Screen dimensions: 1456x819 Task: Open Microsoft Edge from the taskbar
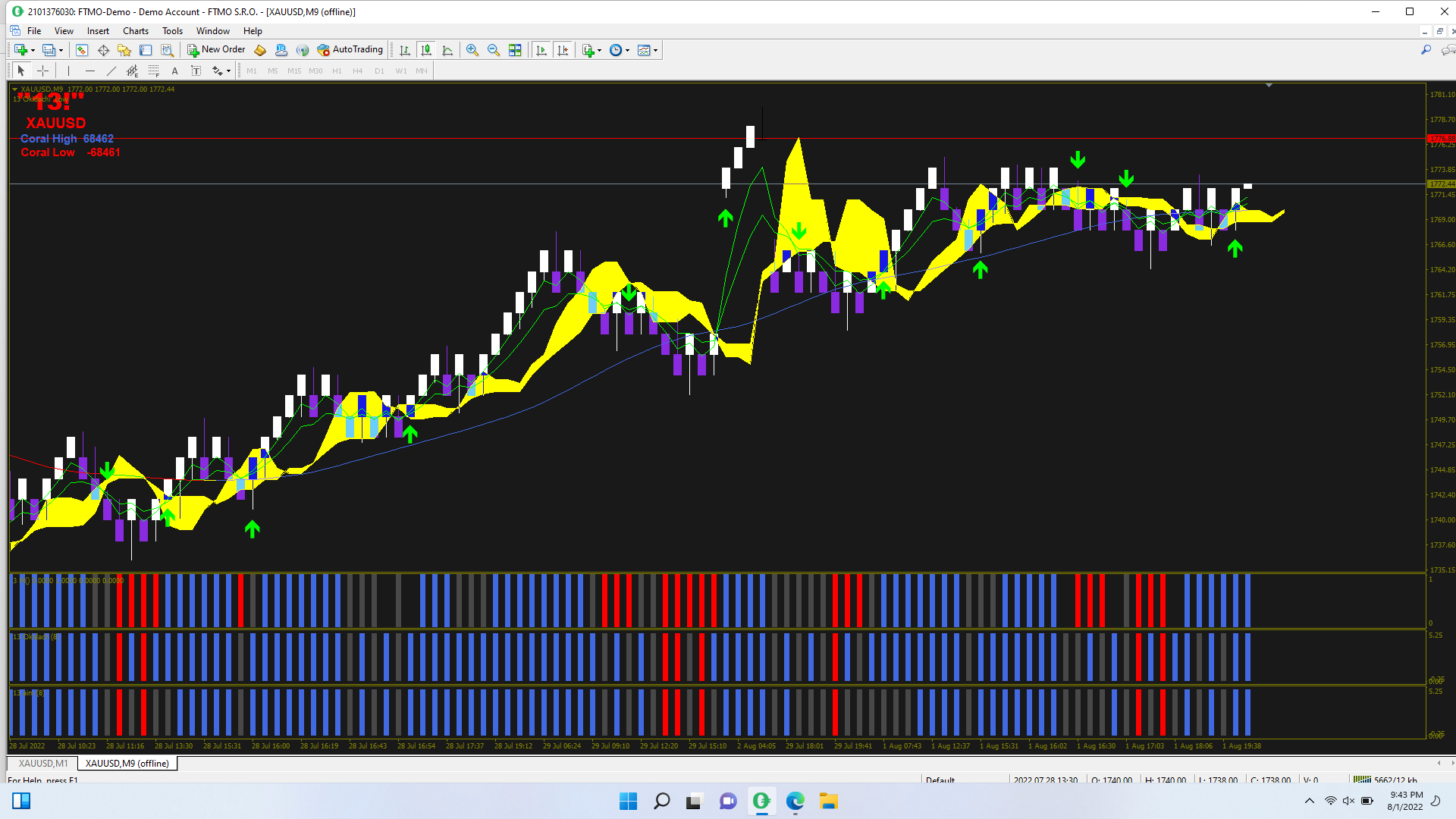point(795,801)
